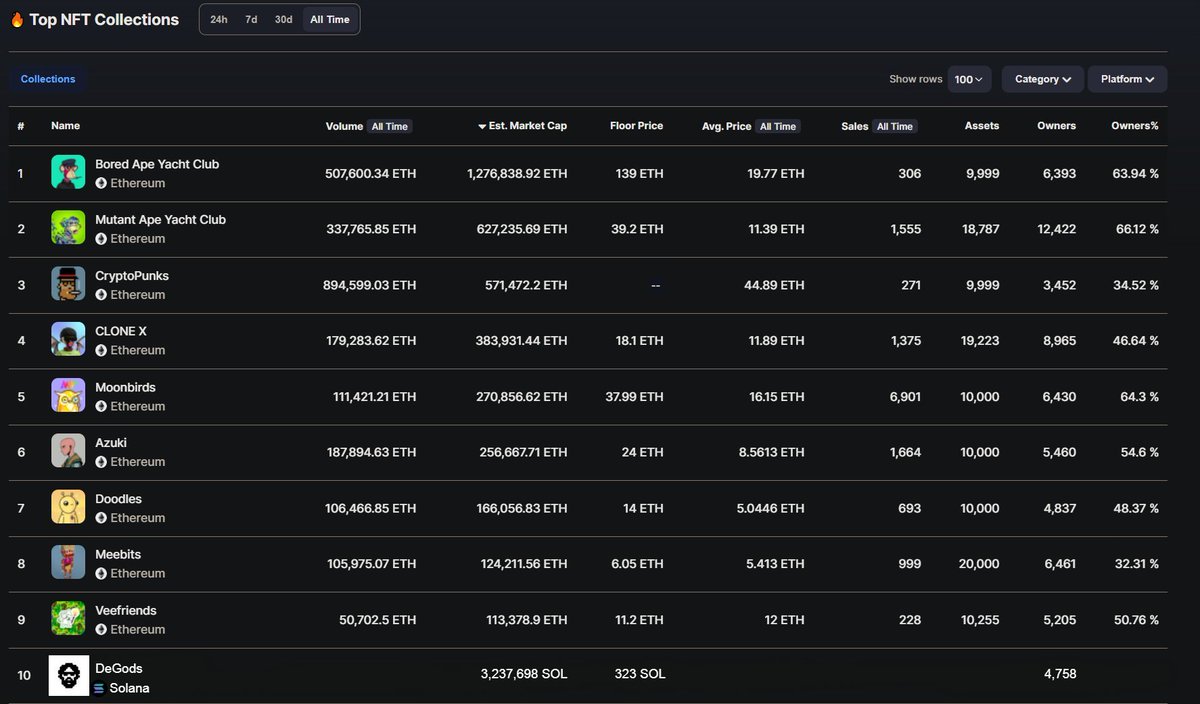This screenshot has height=704, width=1200.
Task: Open the Category filter dropdown
Action: 1043,79
